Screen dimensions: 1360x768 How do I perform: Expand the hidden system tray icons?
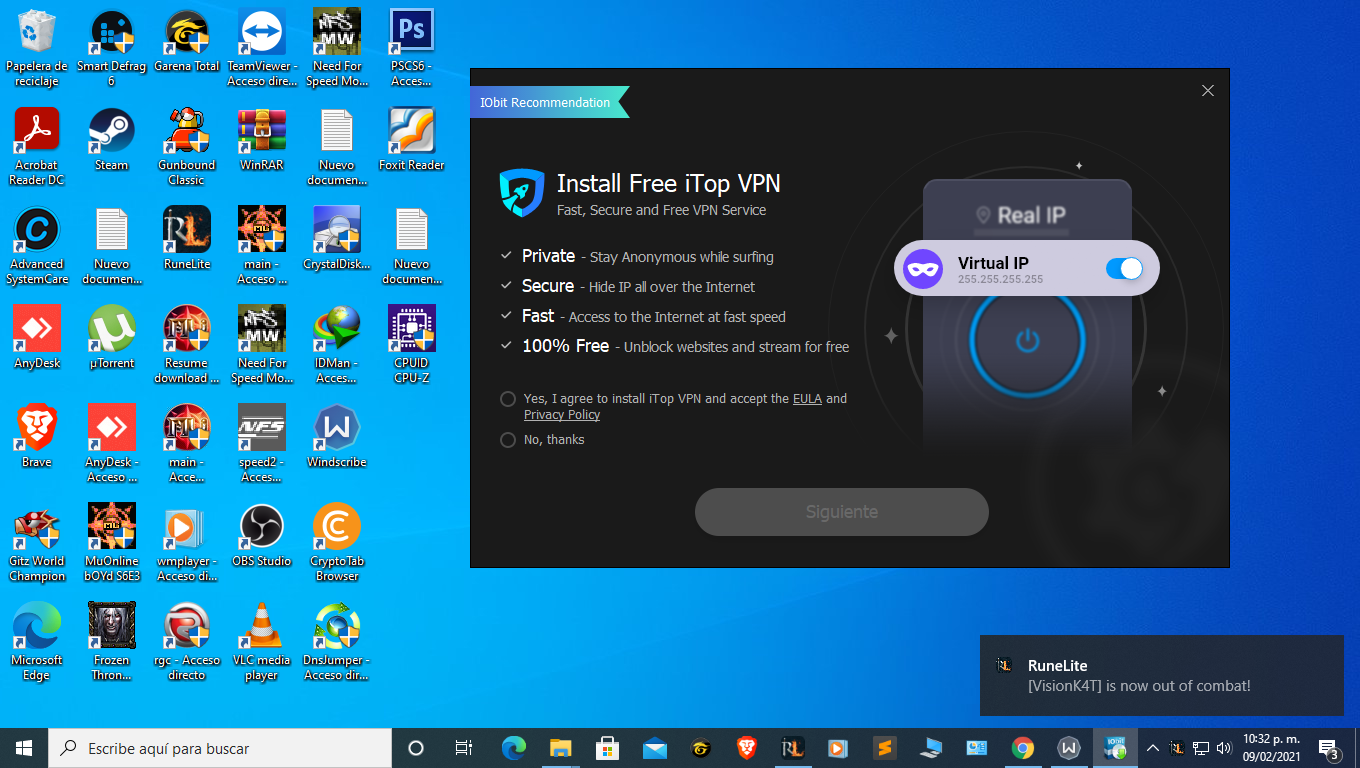(1153, 748)
